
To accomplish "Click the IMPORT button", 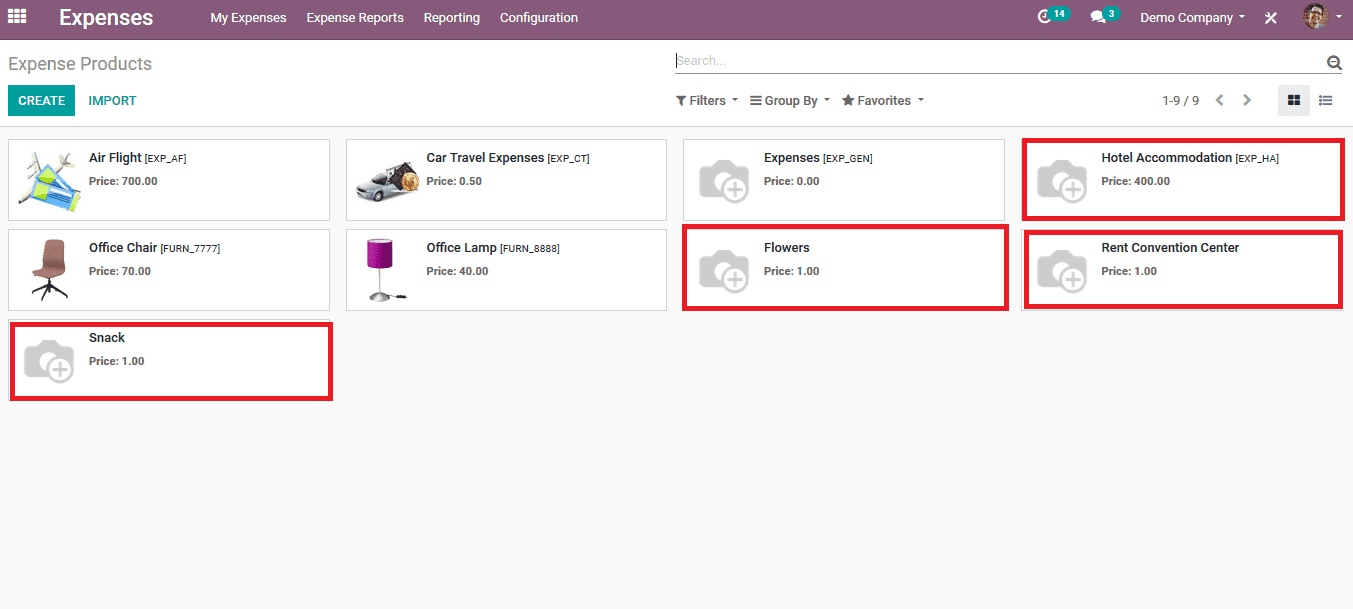I will (x=112, y=100).
